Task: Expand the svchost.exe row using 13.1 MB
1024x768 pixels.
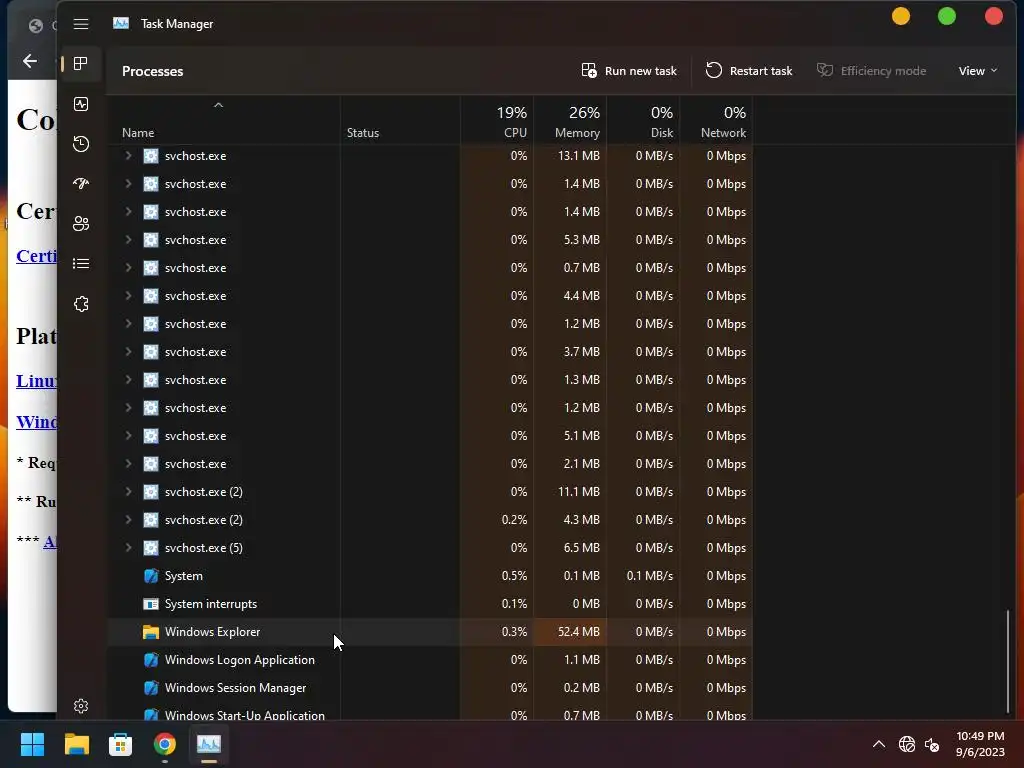Action: coord(129,155)
